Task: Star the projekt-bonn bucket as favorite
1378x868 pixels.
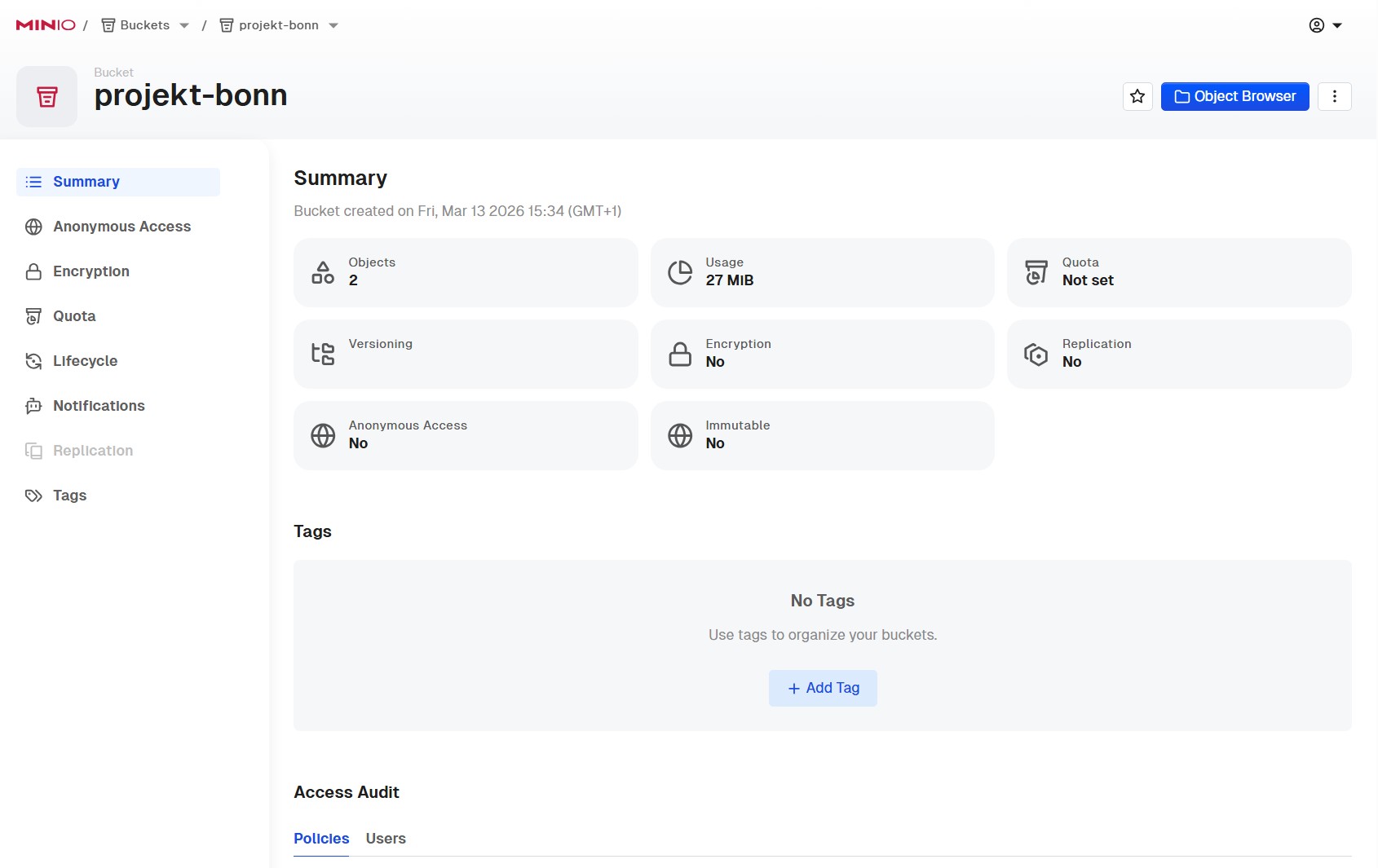Action: point(1137,96)
